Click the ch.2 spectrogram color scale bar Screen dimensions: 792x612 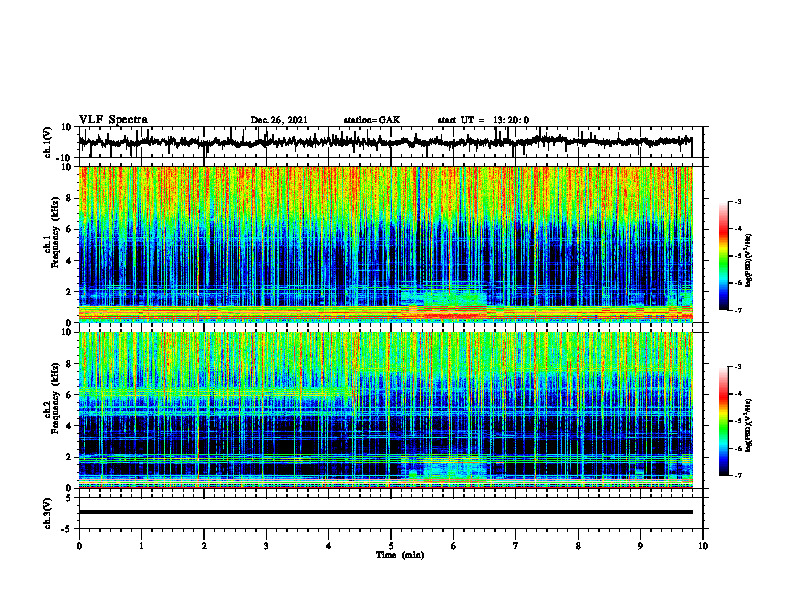point(723,421)
